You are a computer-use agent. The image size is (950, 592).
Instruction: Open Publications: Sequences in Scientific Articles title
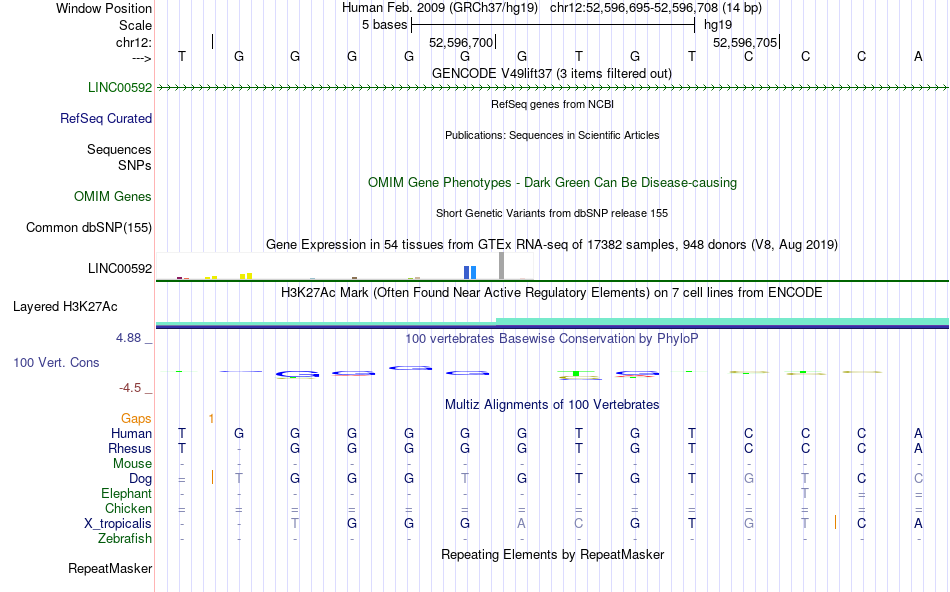(x=552, y=135)
